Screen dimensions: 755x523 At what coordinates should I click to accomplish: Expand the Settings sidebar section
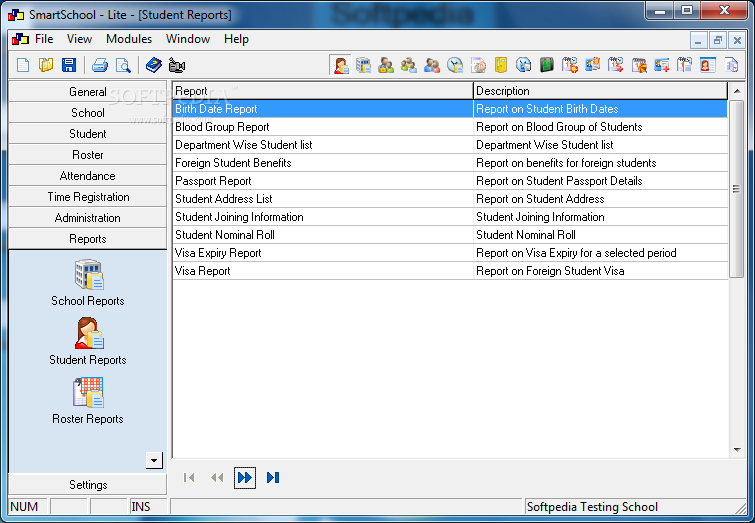coord(88,484)
